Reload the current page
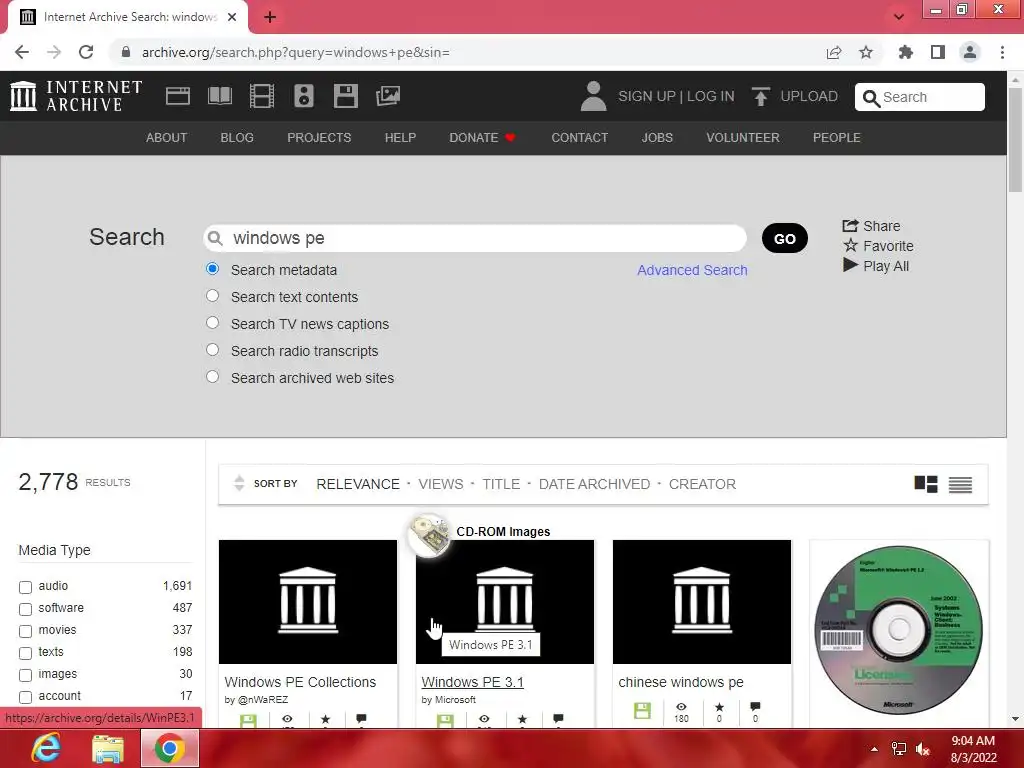Viewport: 1024px width, 768px height. pyautogui.click(x=86, y=52)
